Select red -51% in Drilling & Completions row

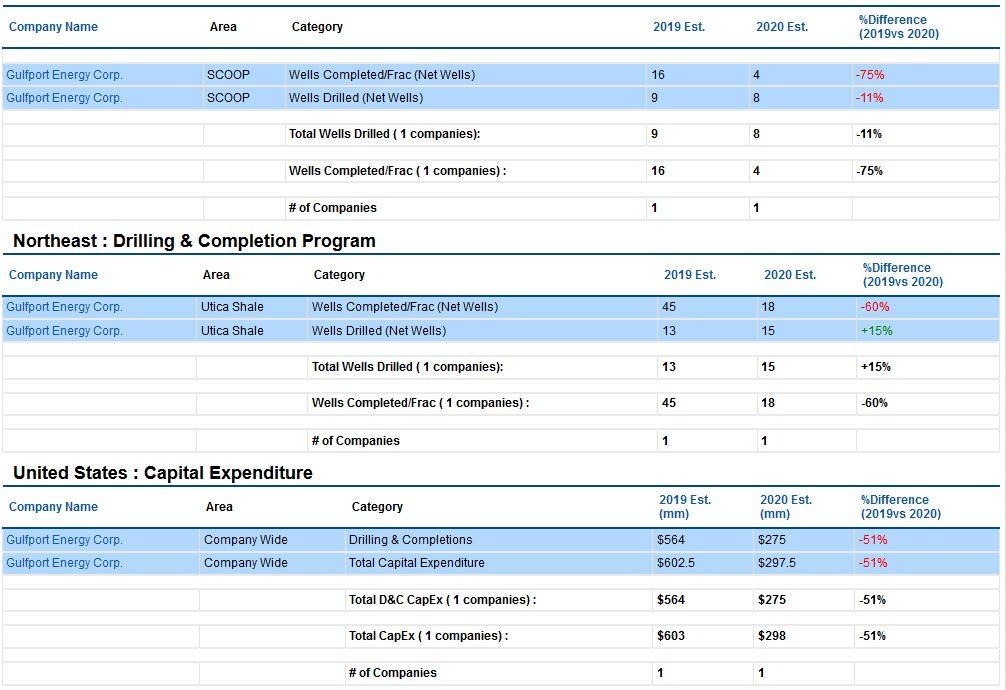click(x=873, y=540)
